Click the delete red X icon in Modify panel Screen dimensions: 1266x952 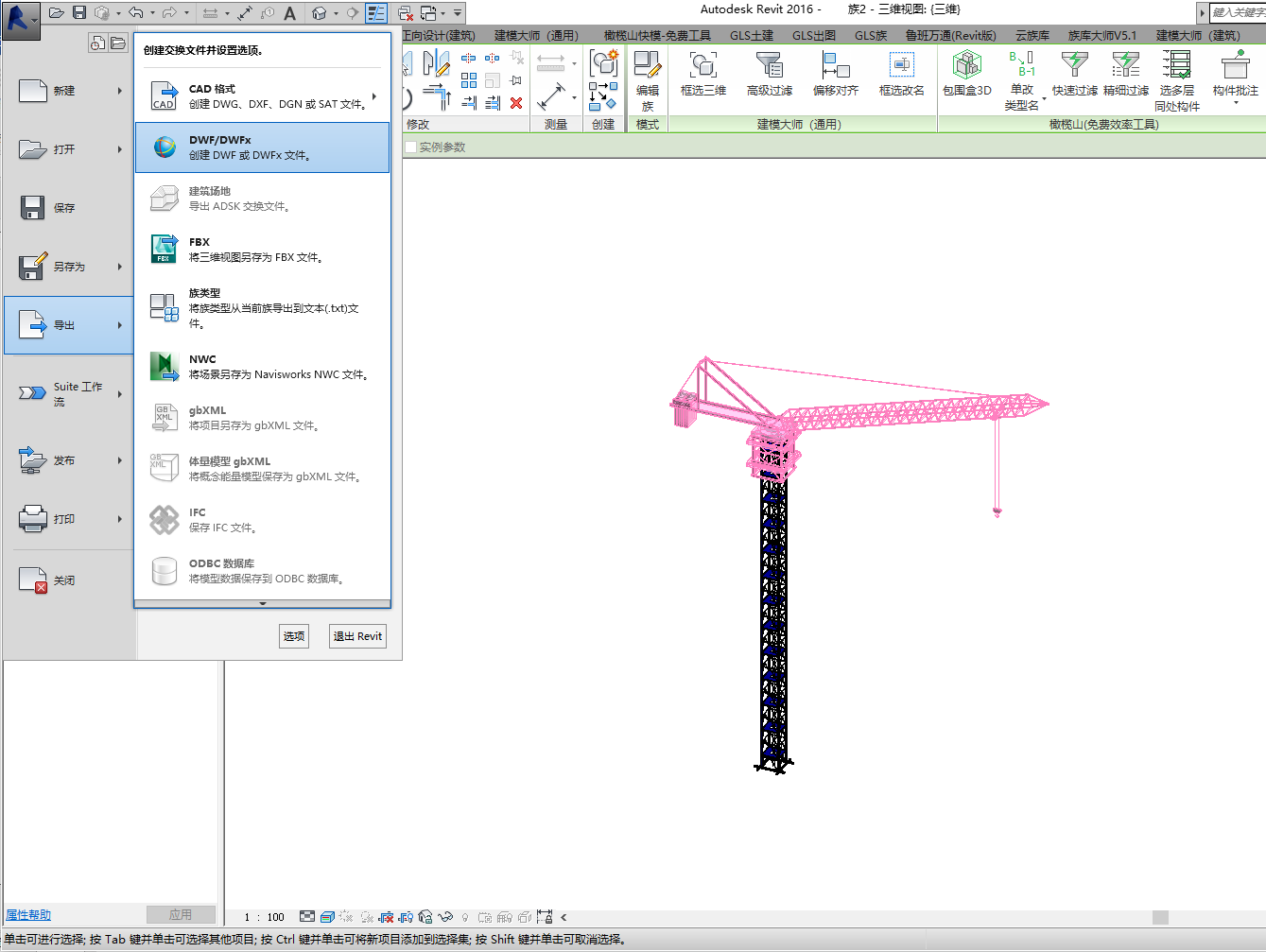point(516,103)
